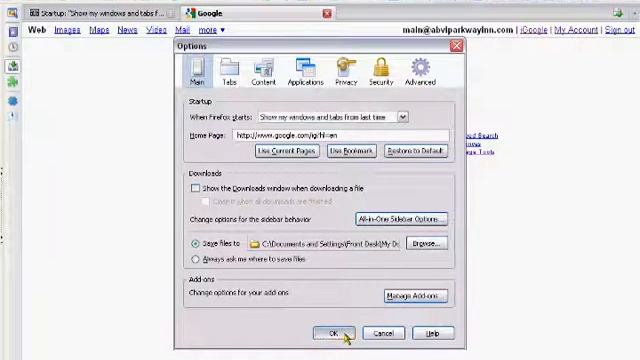Expand the Google 'more' dropdown menu
Image resolution: width=640 pixels, height=360 pixels.
pos(211,30)
